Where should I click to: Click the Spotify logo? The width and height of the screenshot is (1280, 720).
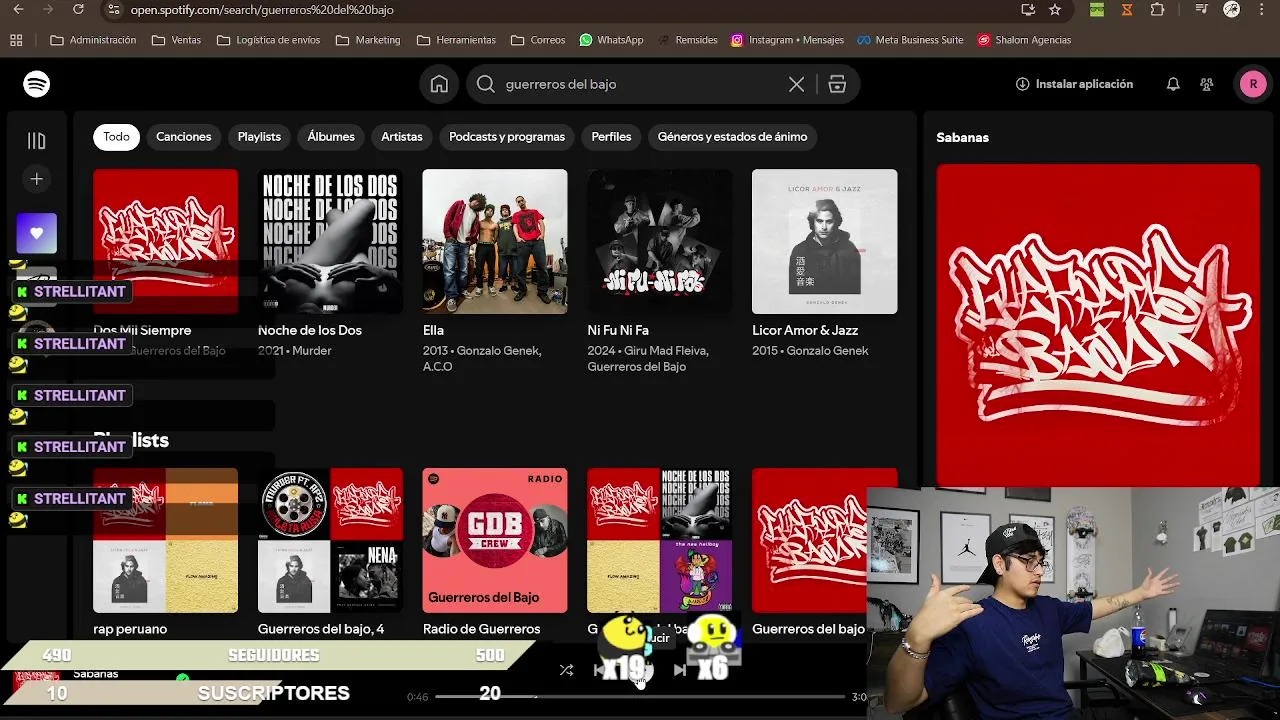[x=37, y=84]
